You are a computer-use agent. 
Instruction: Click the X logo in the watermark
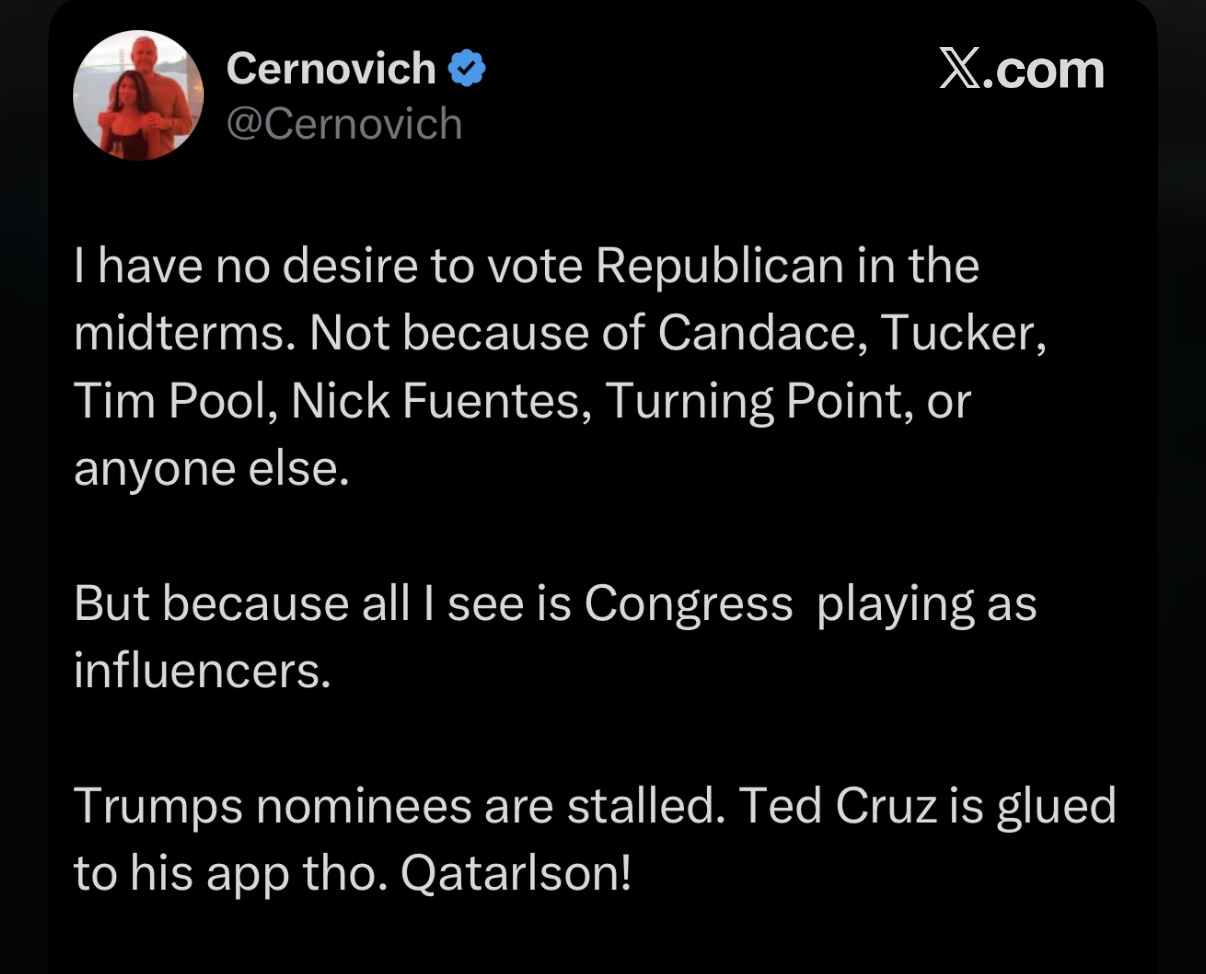click(x=962, y=70)
